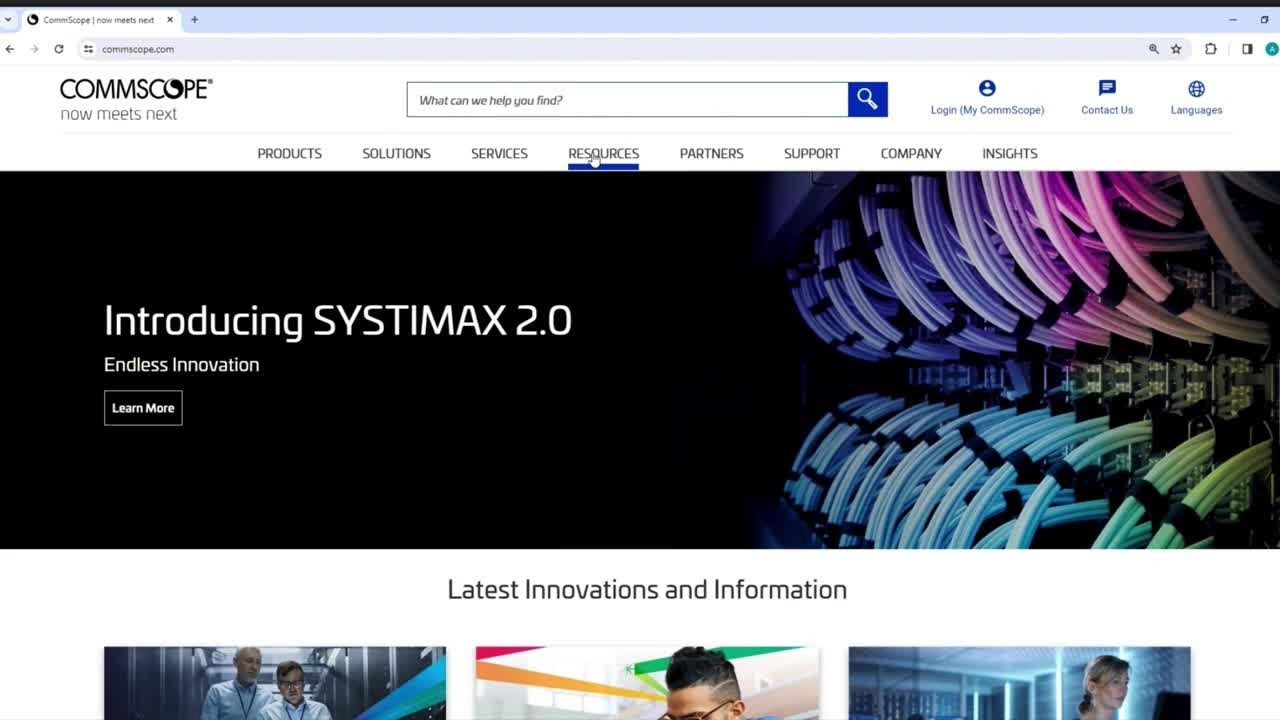
Task: Open a new tab with plus button
Action: coord(194,19)
